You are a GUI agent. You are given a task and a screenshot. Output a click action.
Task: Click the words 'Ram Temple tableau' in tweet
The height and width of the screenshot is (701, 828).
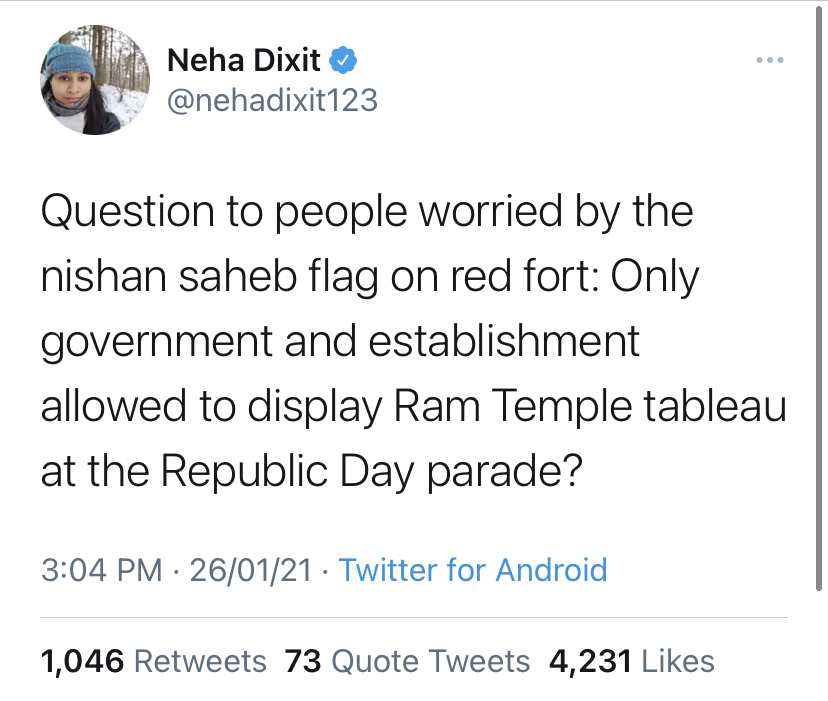(x=590, y=406)
